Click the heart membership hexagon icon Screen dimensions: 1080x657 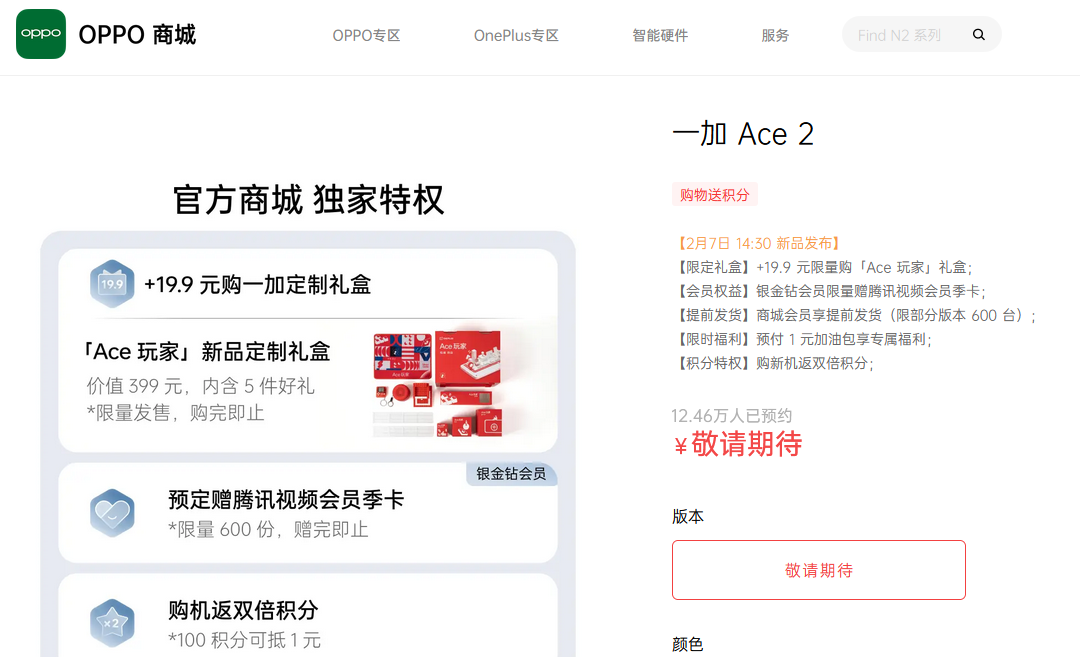(x=112, y=513)
